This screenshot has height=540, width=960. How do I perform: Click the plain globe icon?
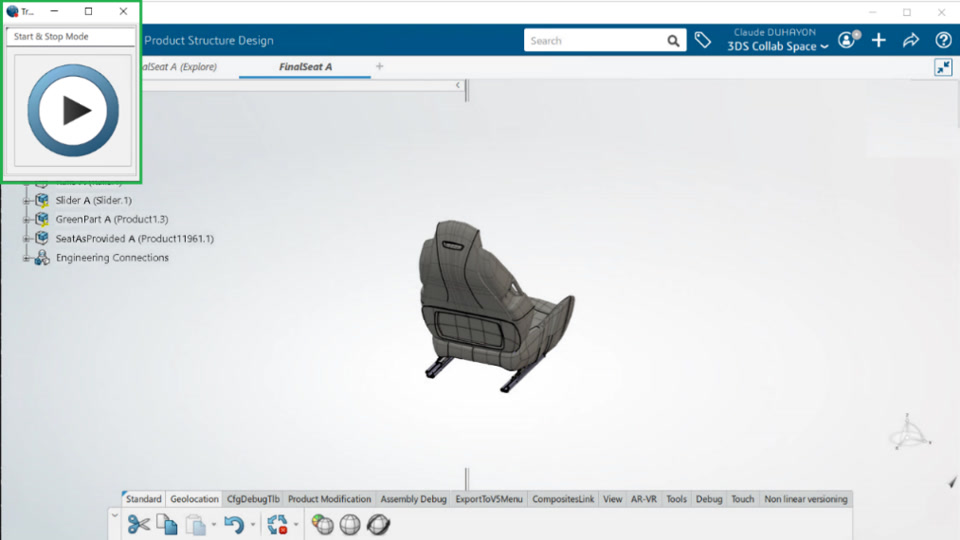click(350, 525)
